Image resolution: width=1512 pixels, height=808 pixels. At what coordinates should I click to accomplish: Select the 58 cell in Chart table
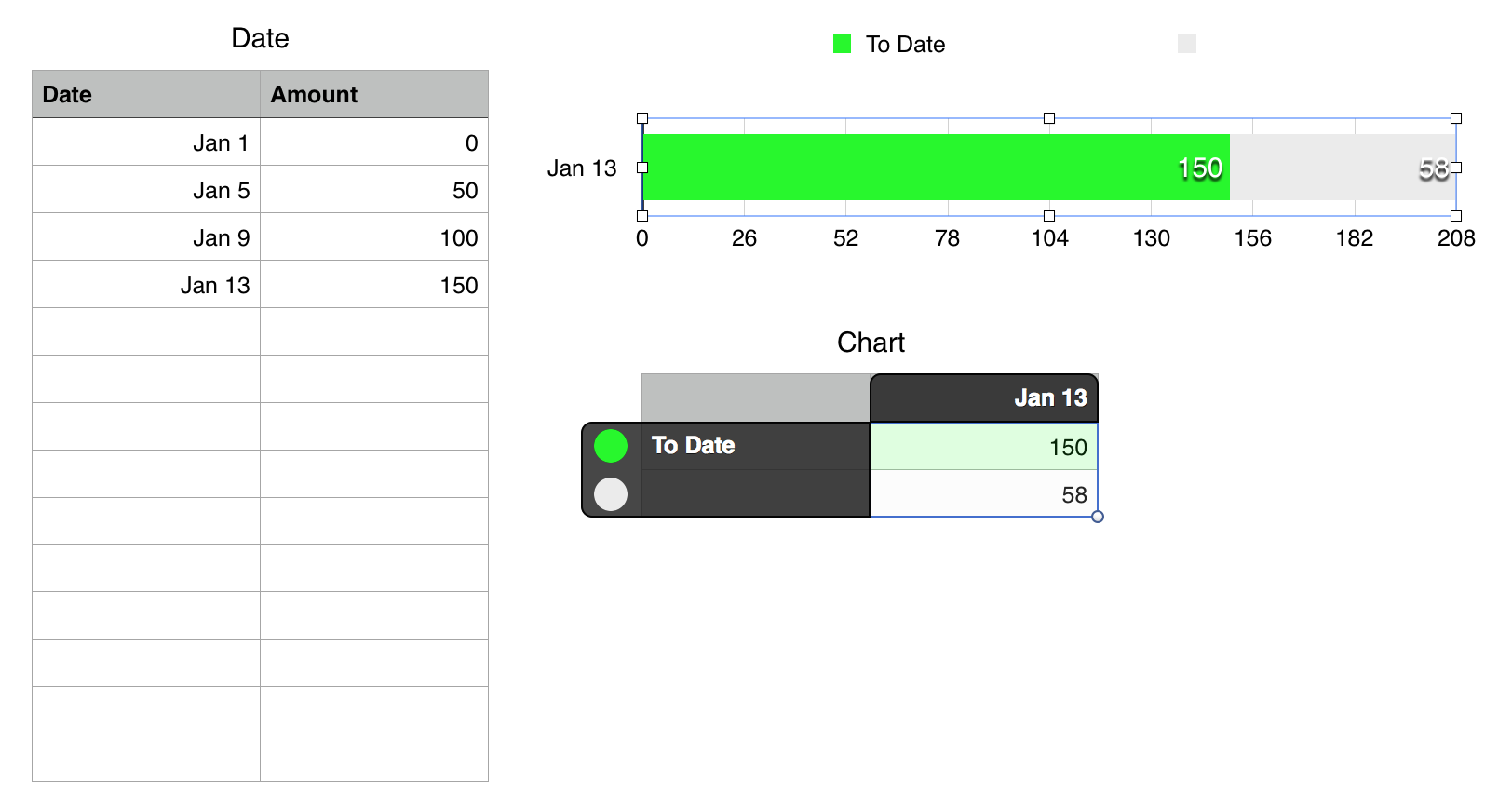pyautogui.click(x=984, y=494)
